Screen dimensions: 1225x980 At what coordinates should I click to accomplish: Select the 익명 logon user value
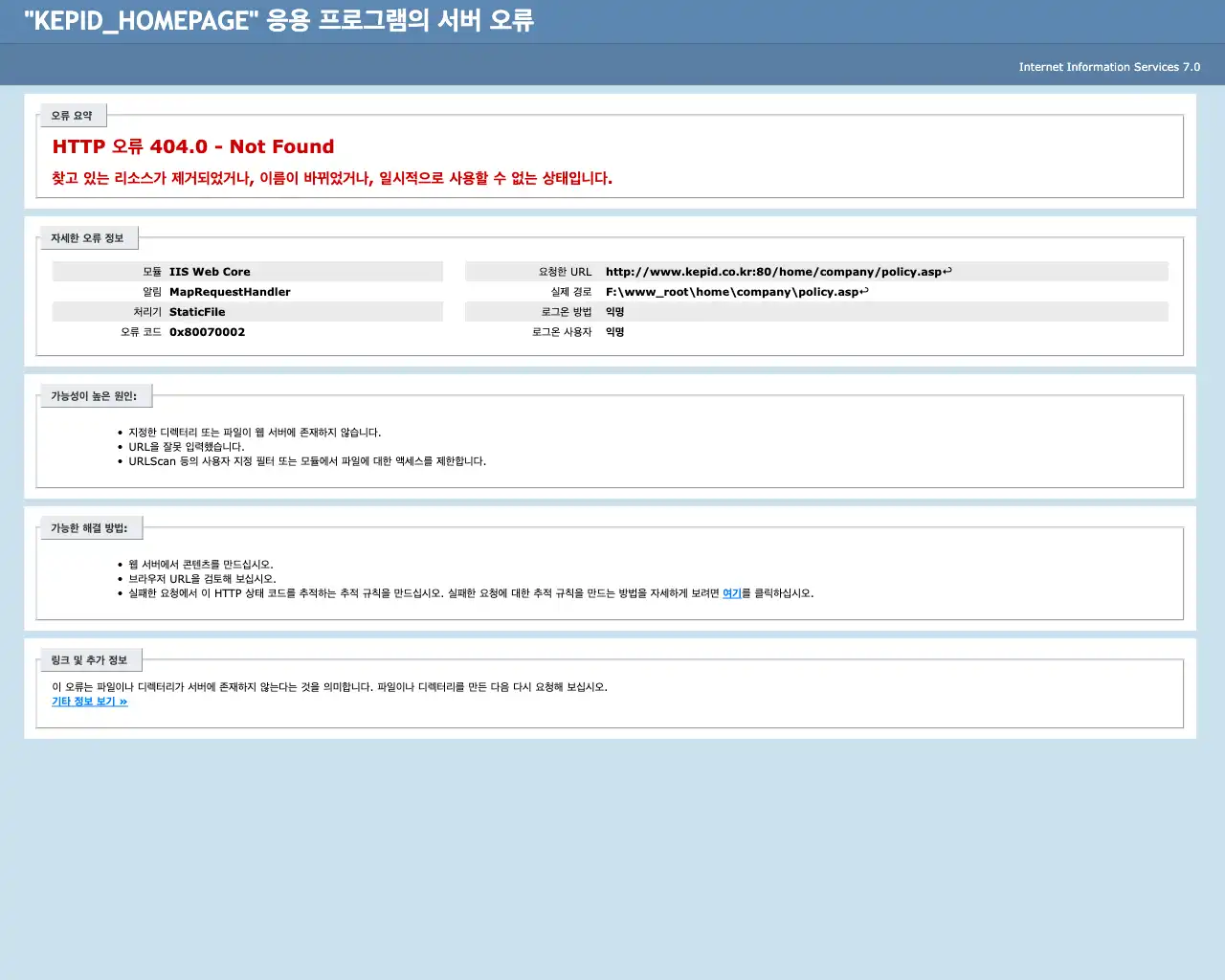click(613, 331)
